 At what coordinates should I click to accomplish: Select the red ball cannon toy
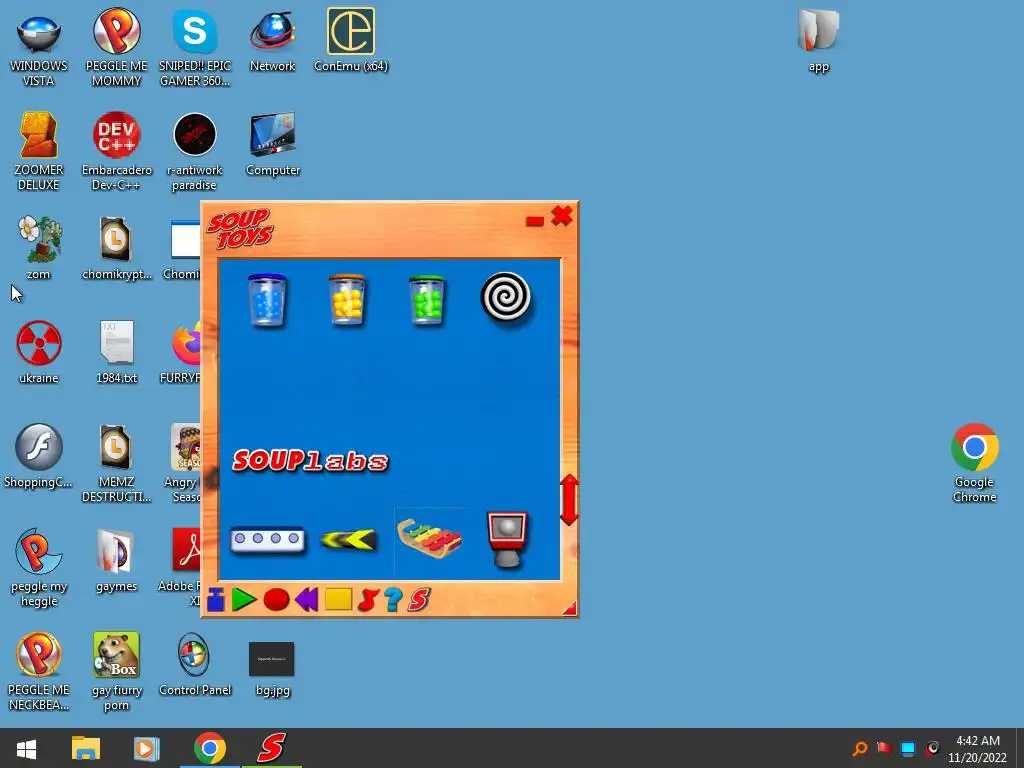(x=507, y=539)
